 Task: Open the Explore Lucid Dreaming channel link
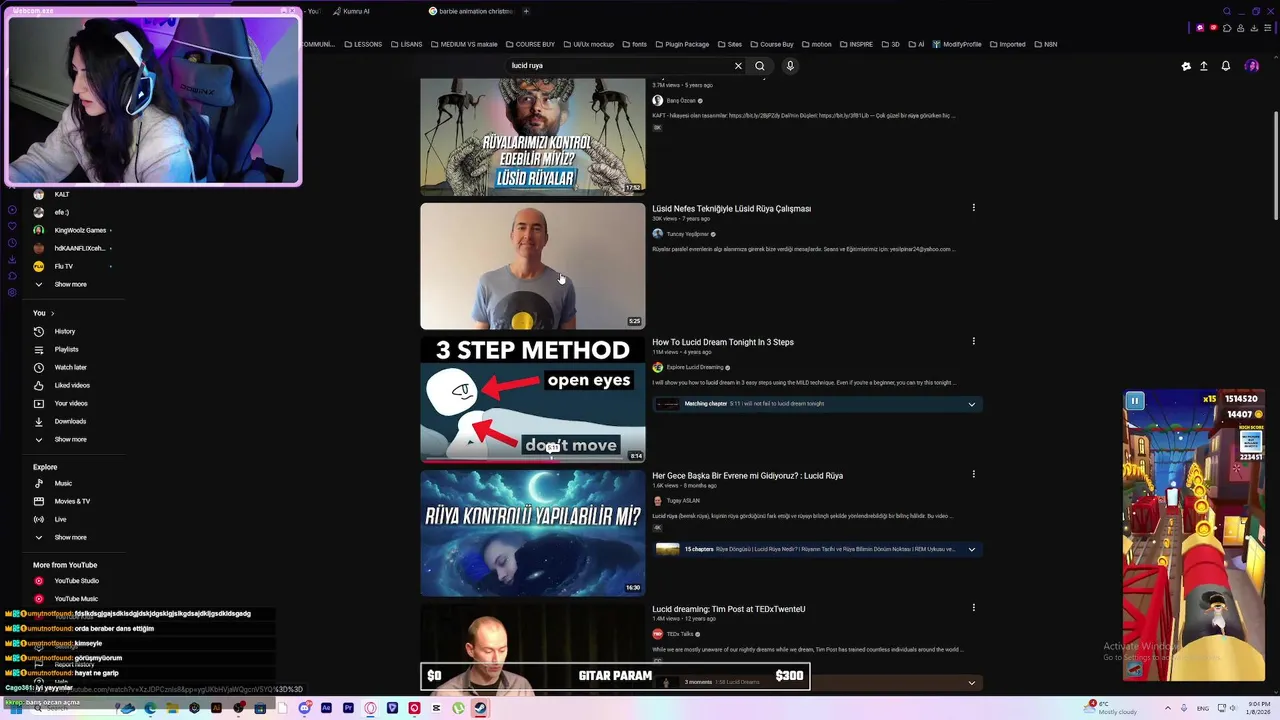(695, 367)
